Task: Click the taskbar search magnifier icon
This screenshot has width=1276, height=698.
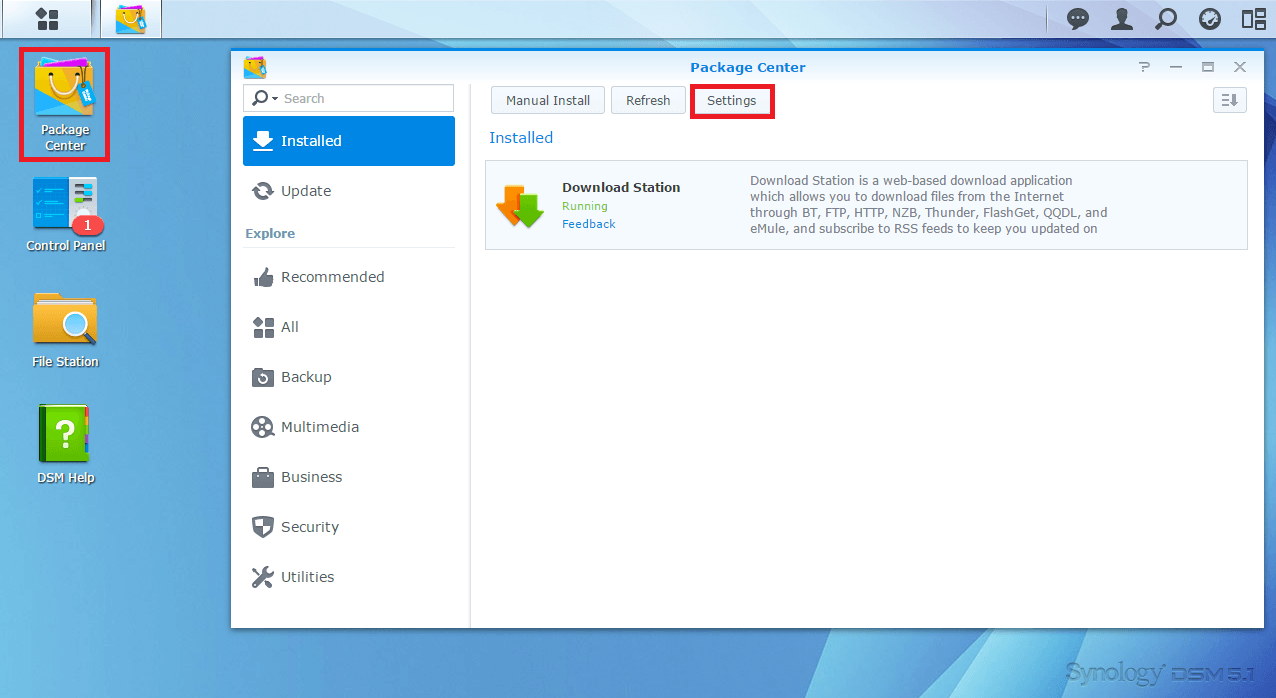Action: 1166,18
